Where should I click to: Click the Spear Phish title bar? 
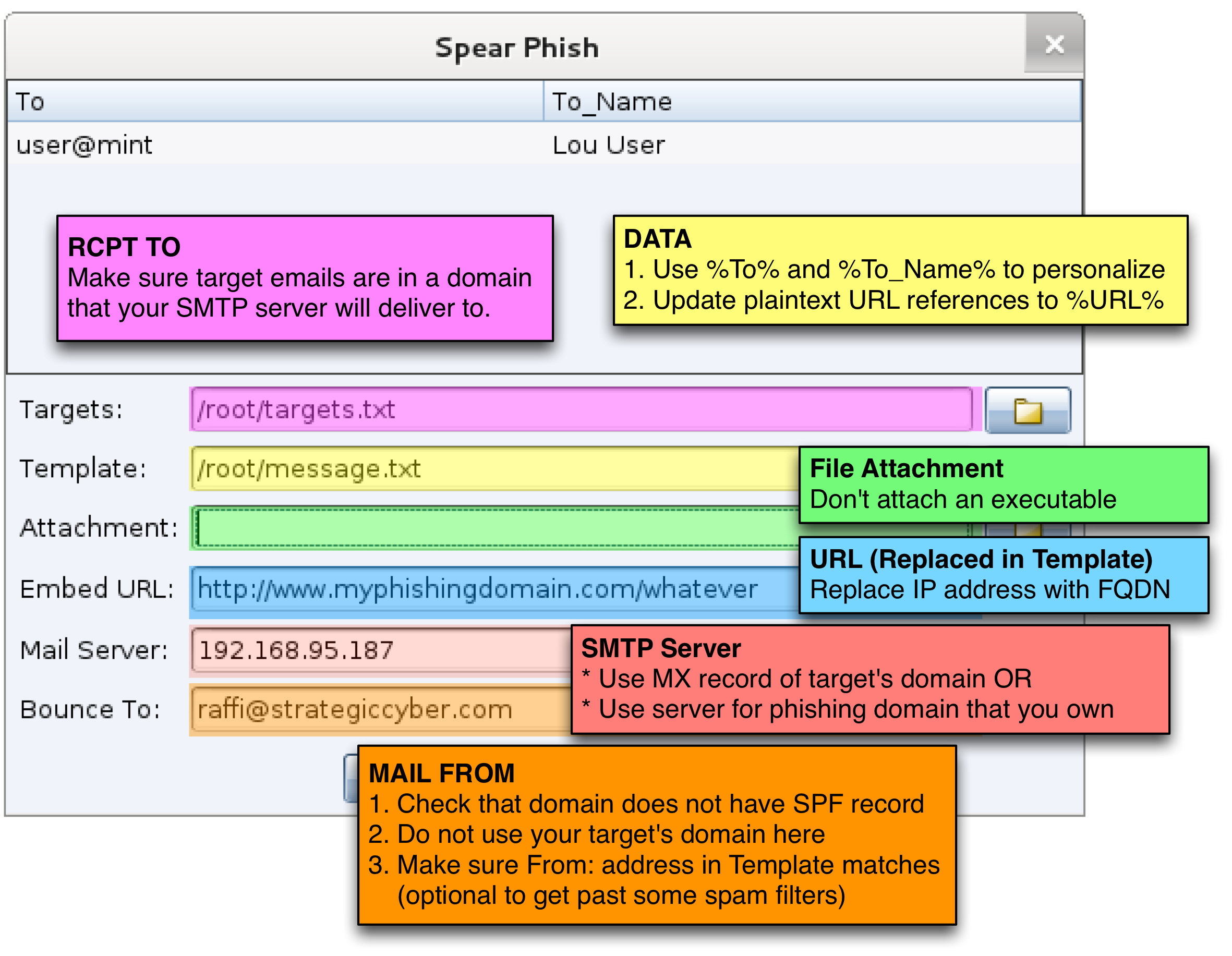point(515,47)
